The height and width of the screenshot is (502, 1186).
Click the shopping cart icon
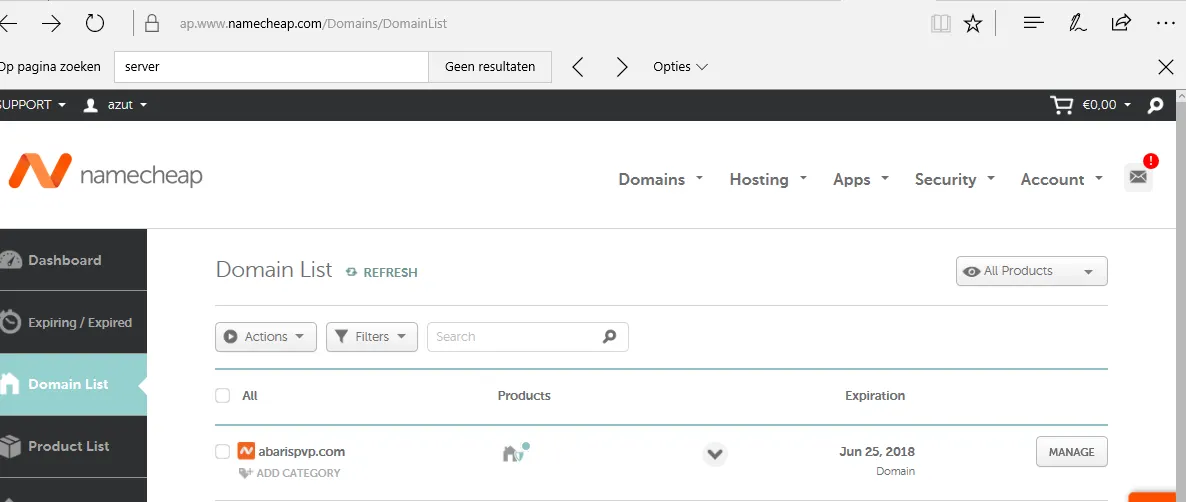(1062, 105)
